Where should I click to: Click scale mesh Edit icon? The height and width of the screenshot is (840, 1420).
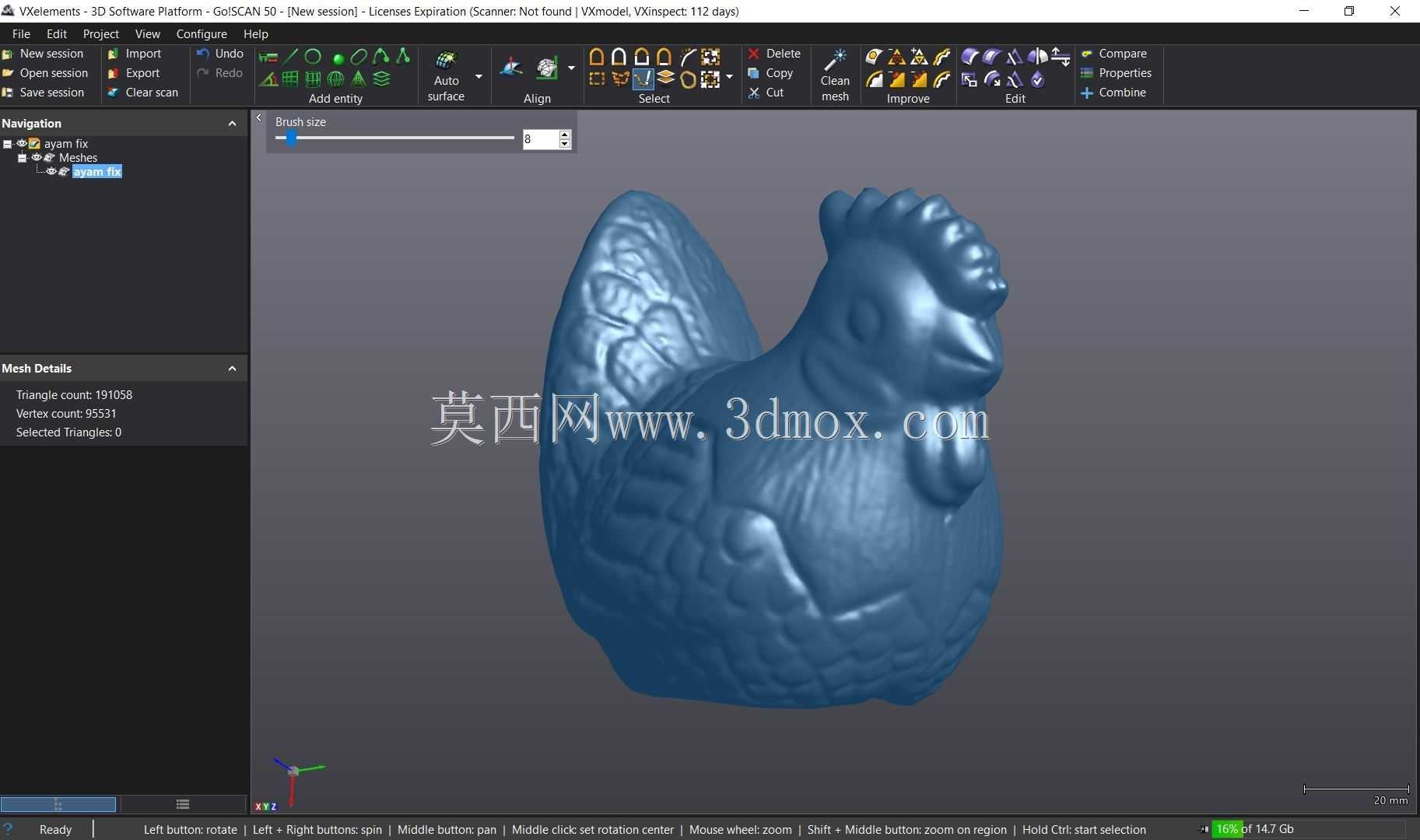coord(969,79)
